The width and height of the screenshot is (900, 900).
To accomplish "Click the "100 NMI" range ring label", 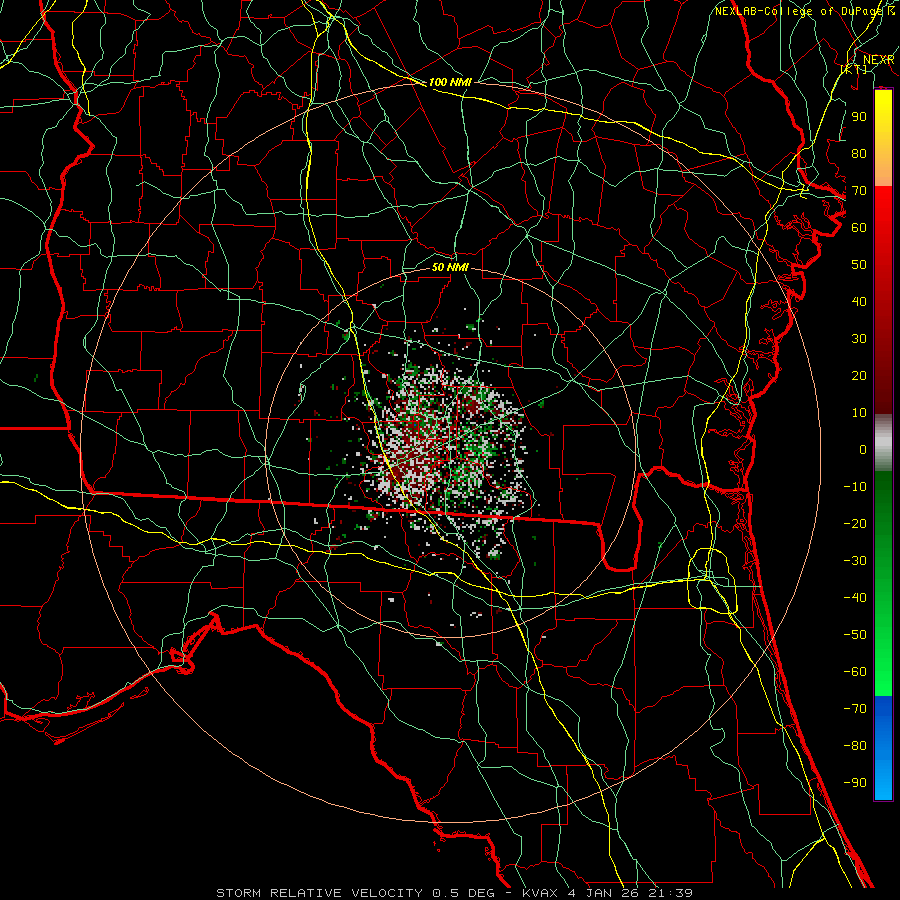I will click(x=450, y=82).
